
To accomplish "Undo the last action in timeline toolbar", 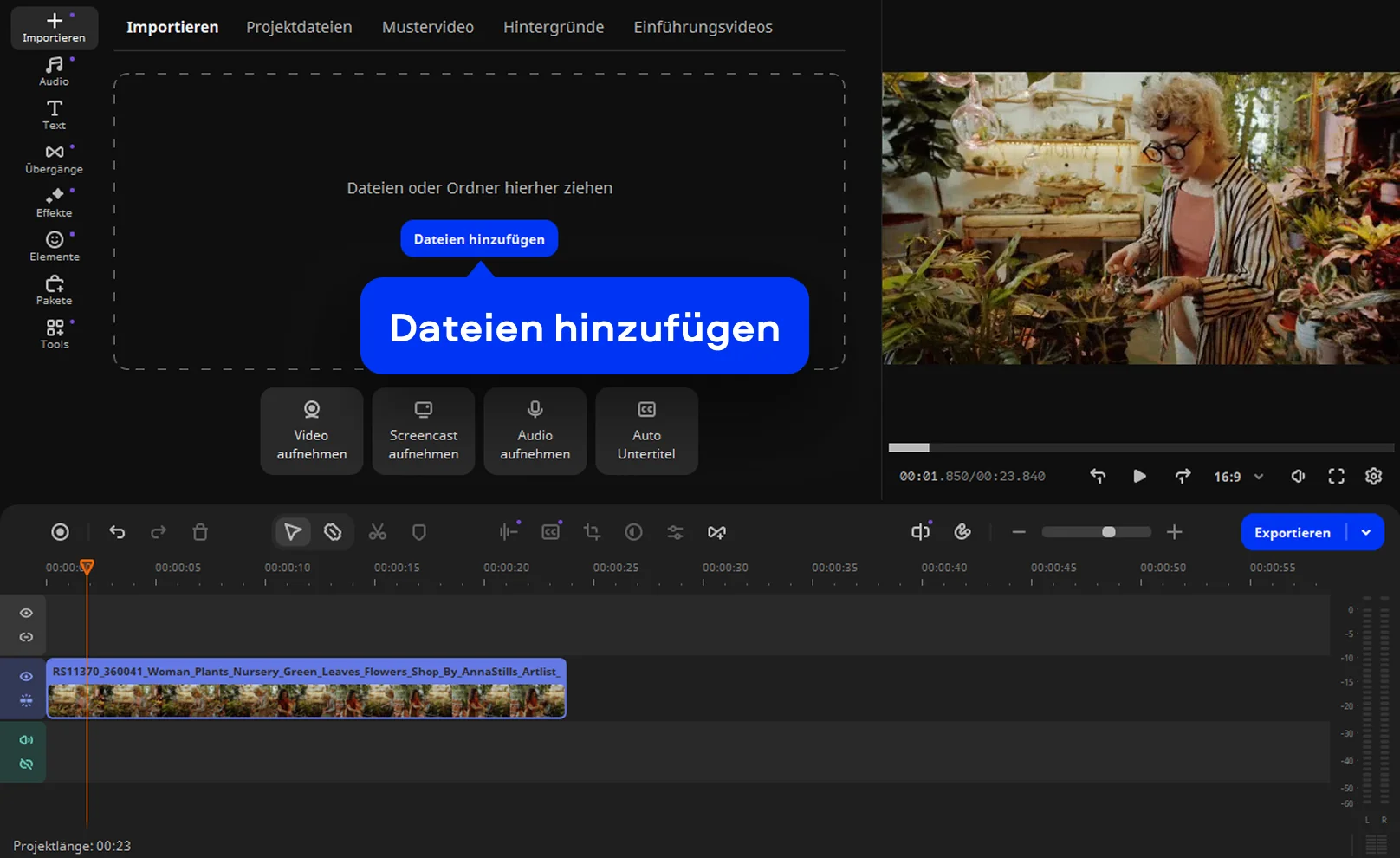I will (117, 532).
